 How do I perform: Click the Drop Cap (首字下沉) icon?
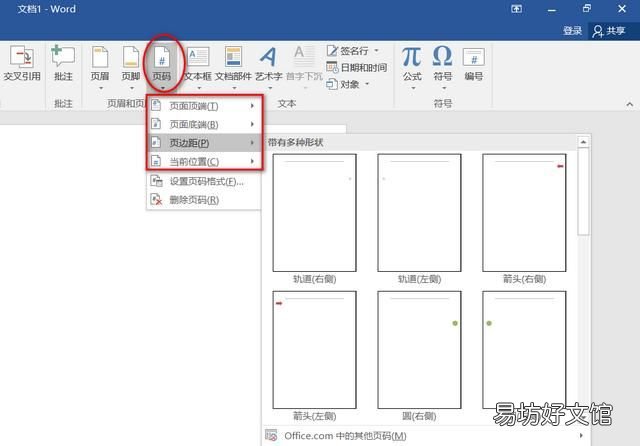click(x=304, y=57)
